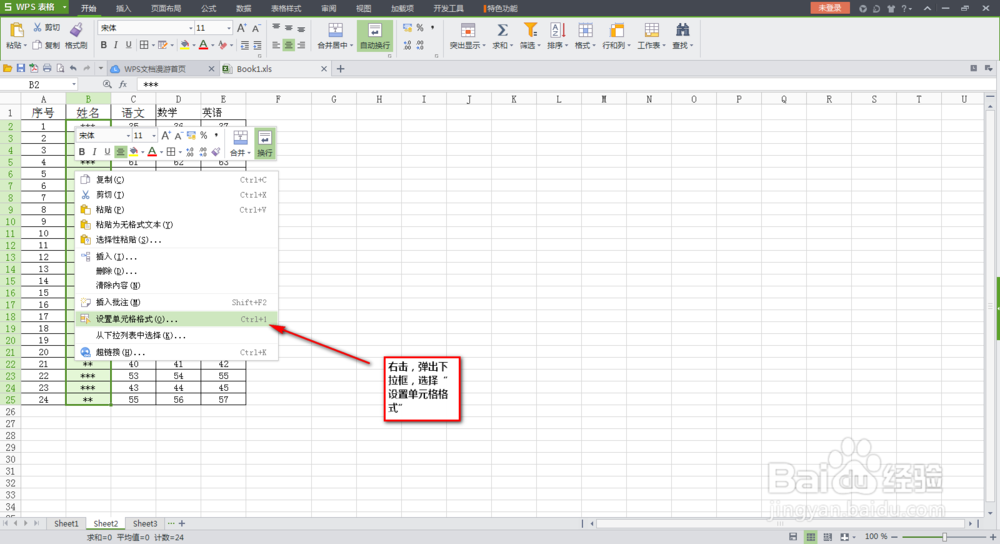Open the ribbon borders dropdown arrow
The height and width of the screenshot is (544, 1000).
(x=153, y=45)
